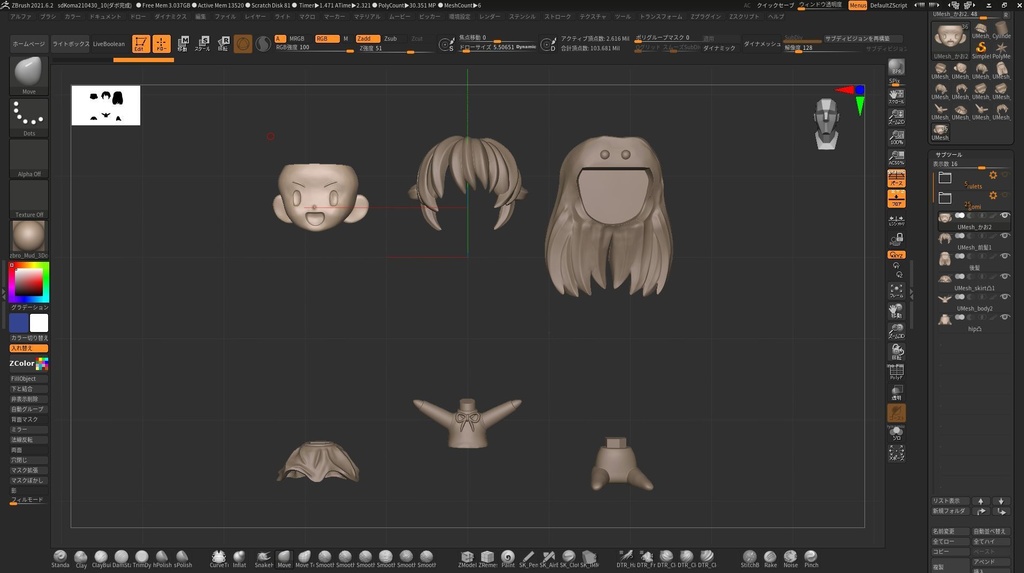Open the ブラシ (Brush) menu
This screenshot has height=573, width=1024.
click(48, 17)
